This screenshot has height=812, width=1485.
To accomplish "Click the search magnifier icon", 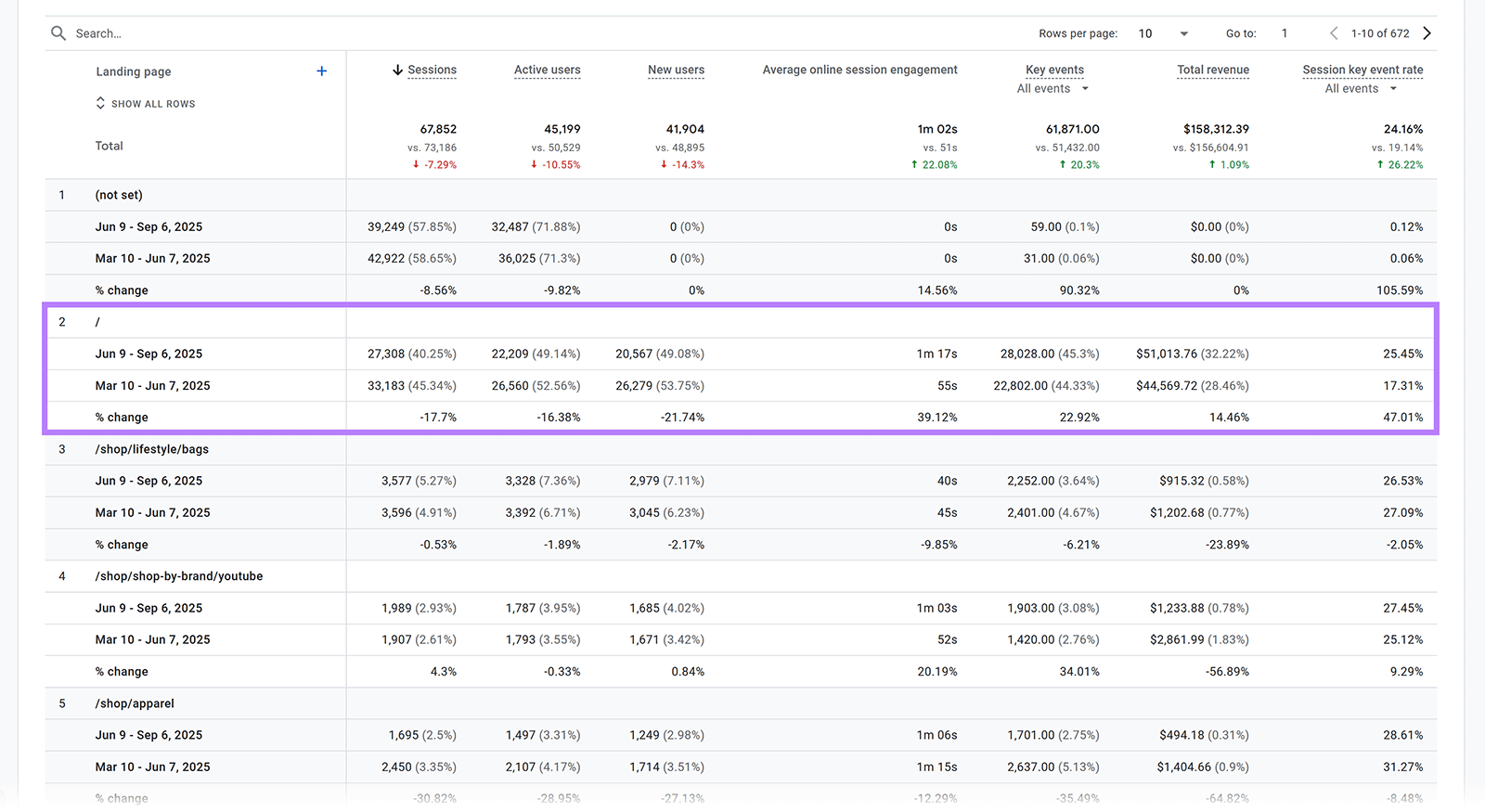I will pyautogui.click(x=58, y=33).
